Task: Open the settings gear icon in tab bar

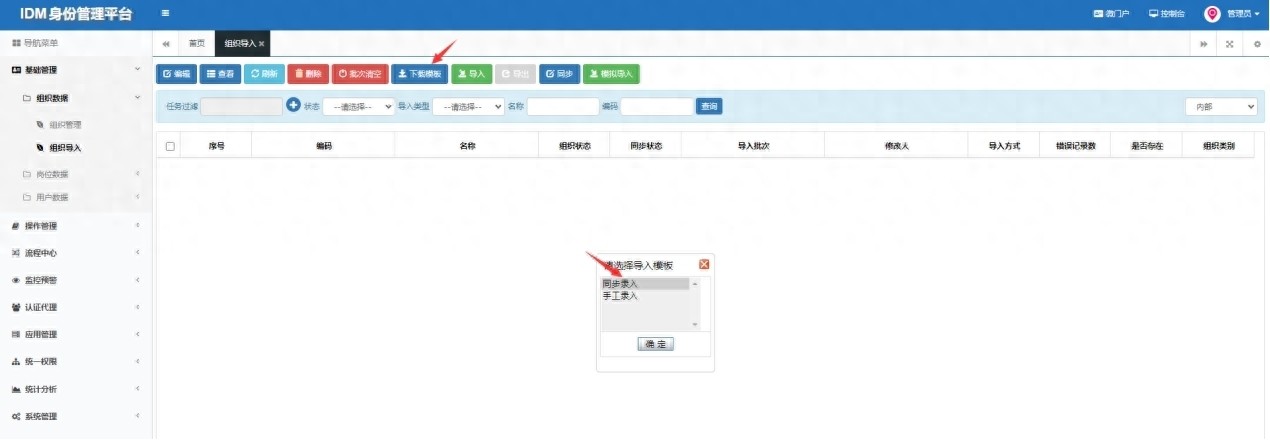Action: pos(1257,44)
